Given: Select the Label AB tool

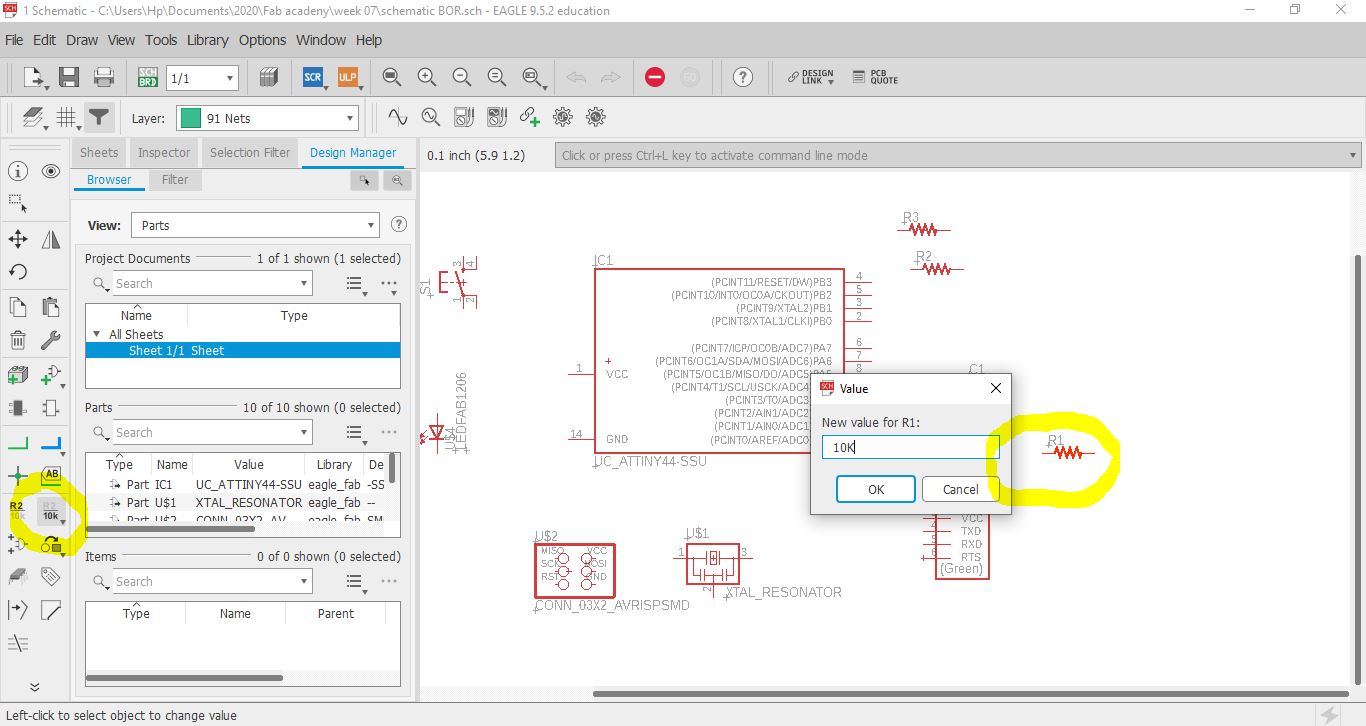Looking at the screenshot, I should coord(51,475).
